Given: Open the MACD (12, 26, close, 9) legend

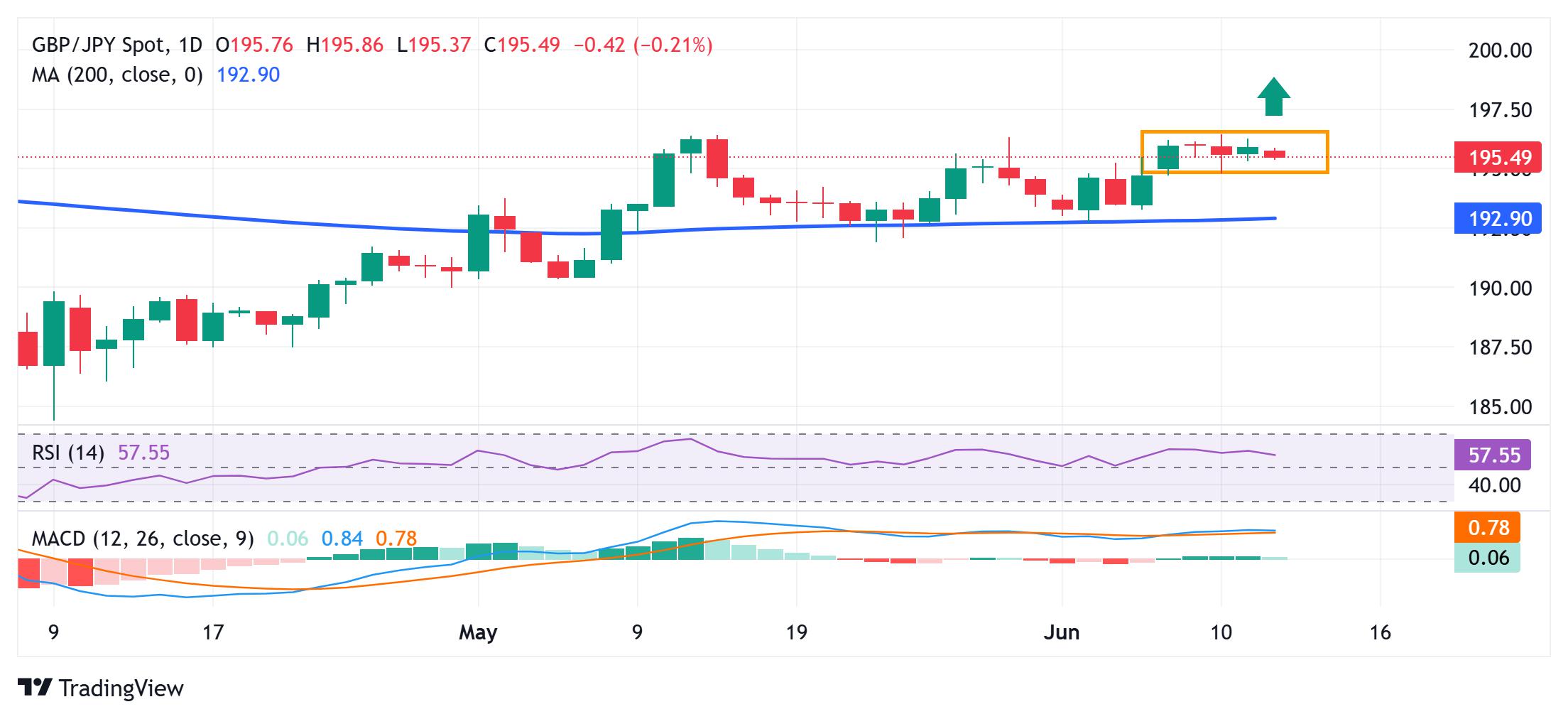Looking at the screenshot, I should (143, 539).
